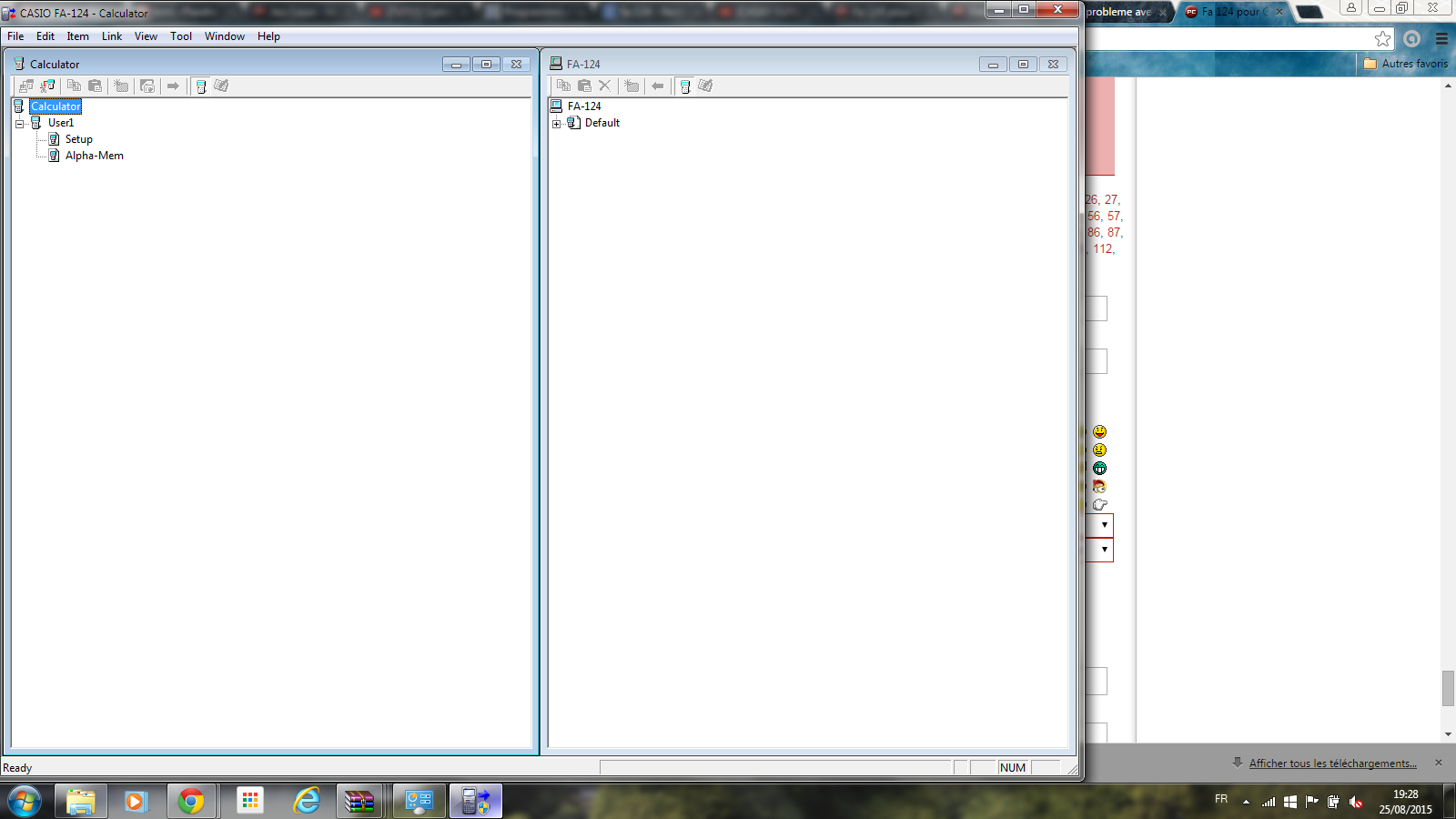Open the Item menu

coord(78,36)
